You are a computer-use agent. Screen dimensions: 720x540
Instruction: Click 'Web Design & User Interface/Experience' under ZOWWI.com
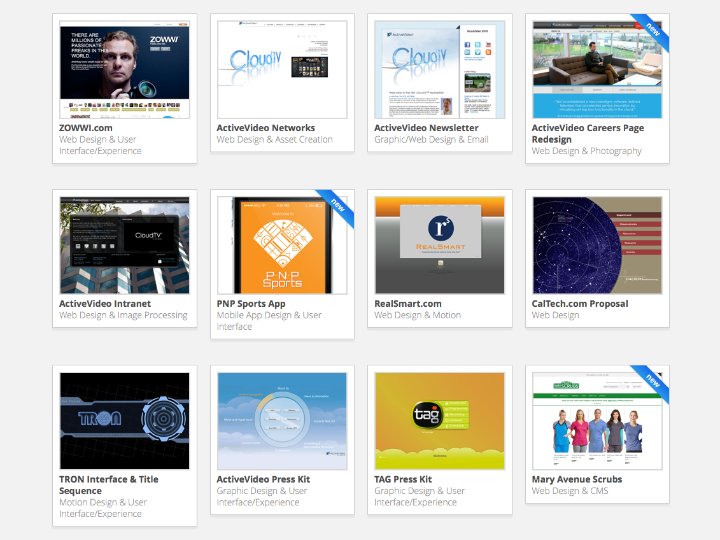coord(100,145)
